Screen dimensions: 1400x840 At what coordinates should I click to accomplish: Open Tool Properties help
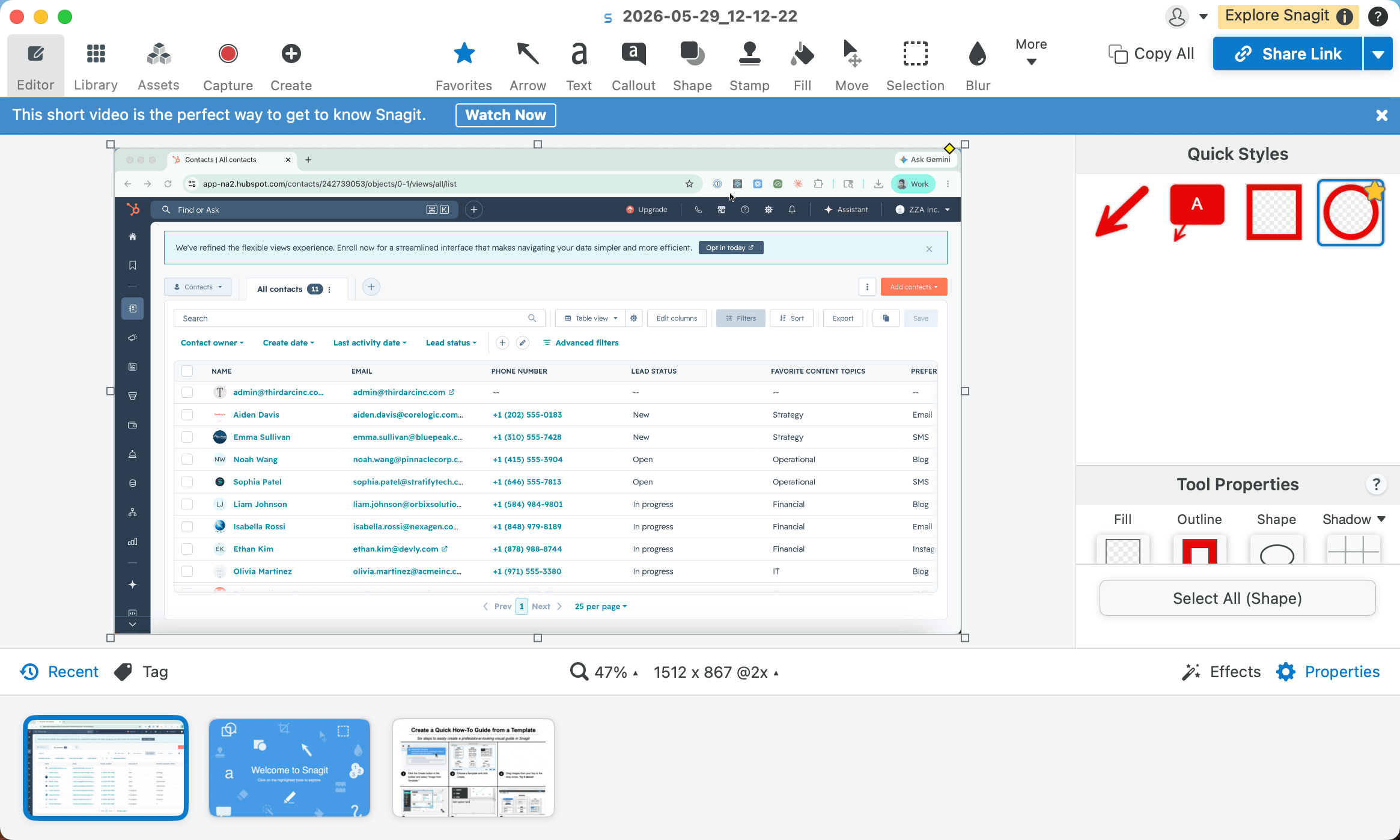click(1376, 484)
